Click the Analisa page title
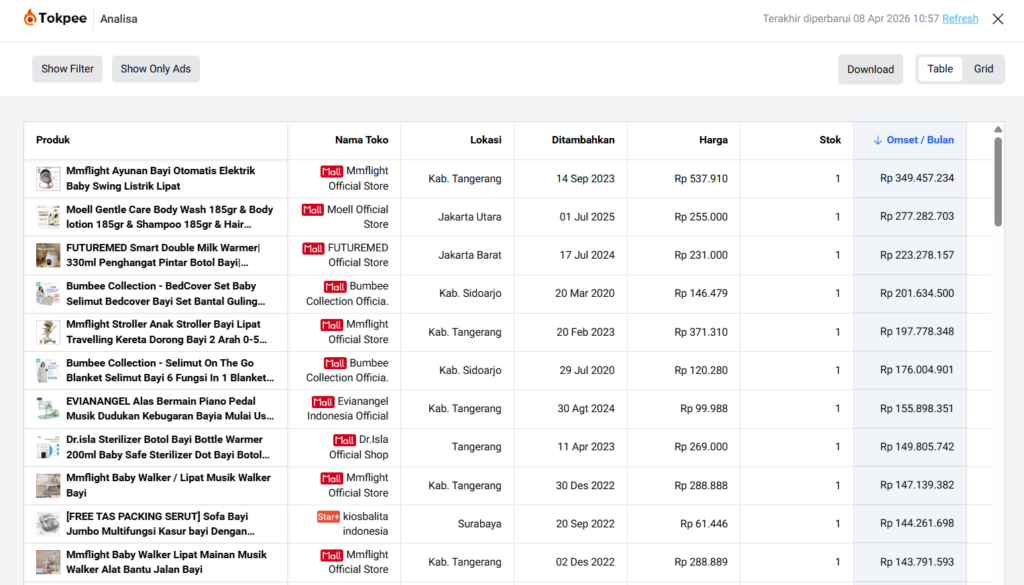Image resolution: width=1024 pixels, height=585 pixels. pyautogui.click(x=119, y=19)
